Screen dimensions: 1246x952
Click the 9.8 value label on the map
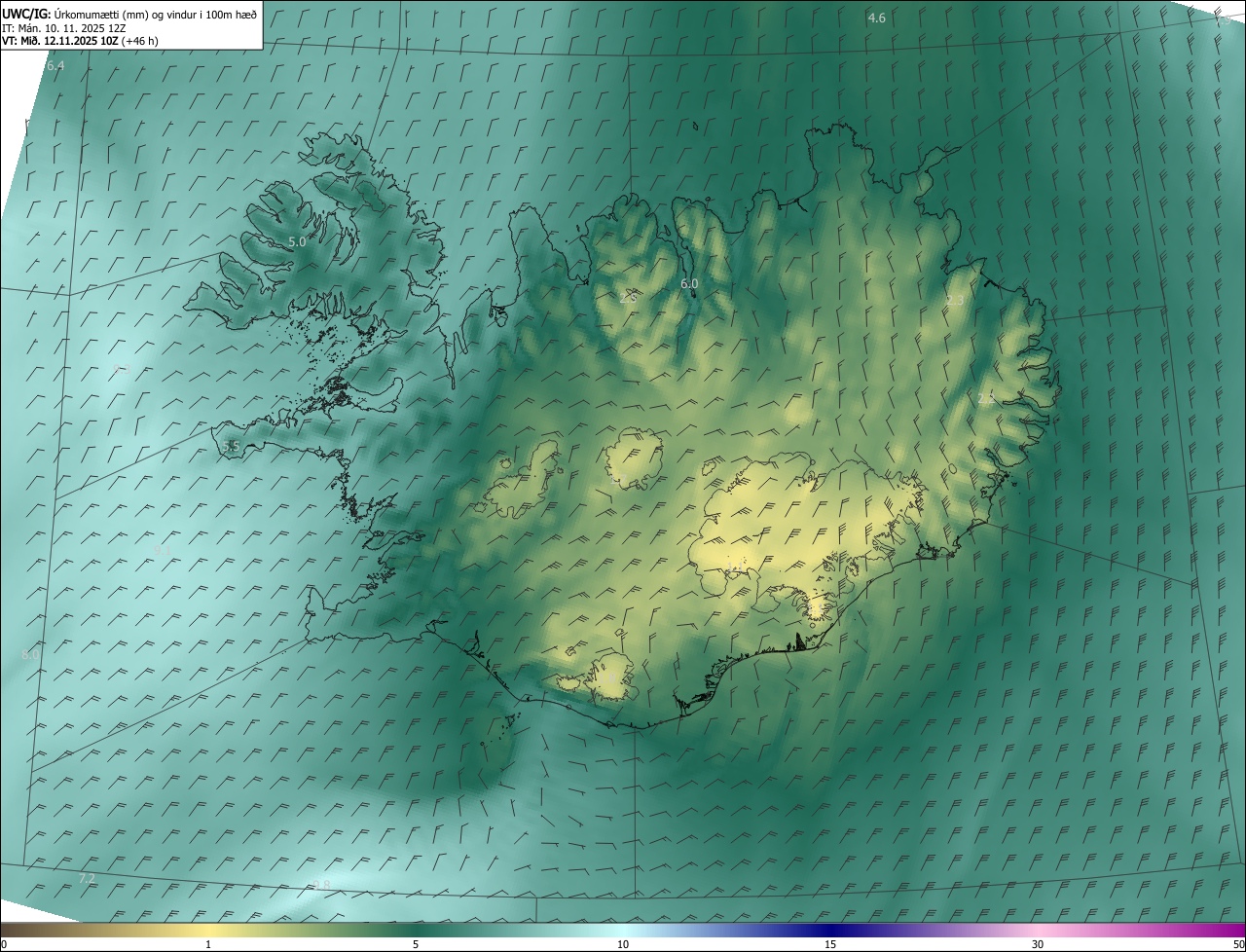(321, 884)
